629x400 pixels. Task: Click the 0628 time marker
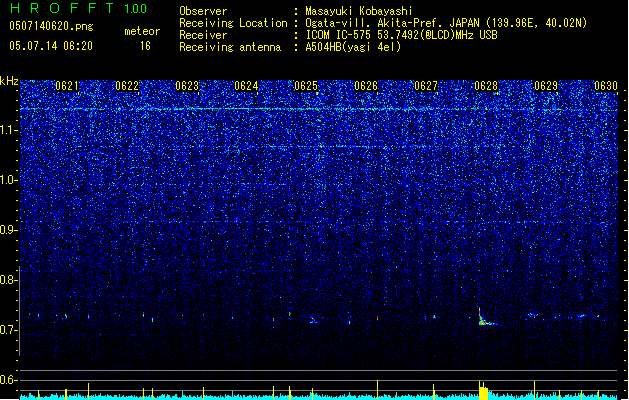pos(486,86)
